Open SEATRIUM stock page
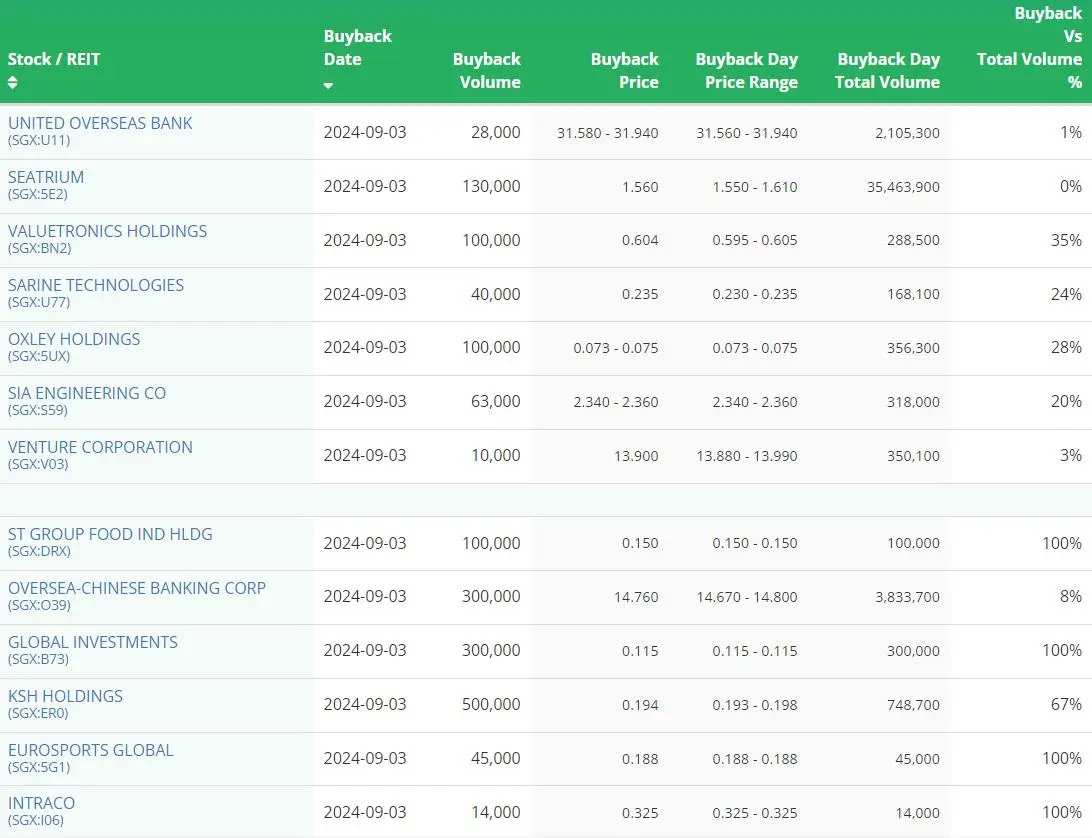The image size is (1092, 838). 46,178
